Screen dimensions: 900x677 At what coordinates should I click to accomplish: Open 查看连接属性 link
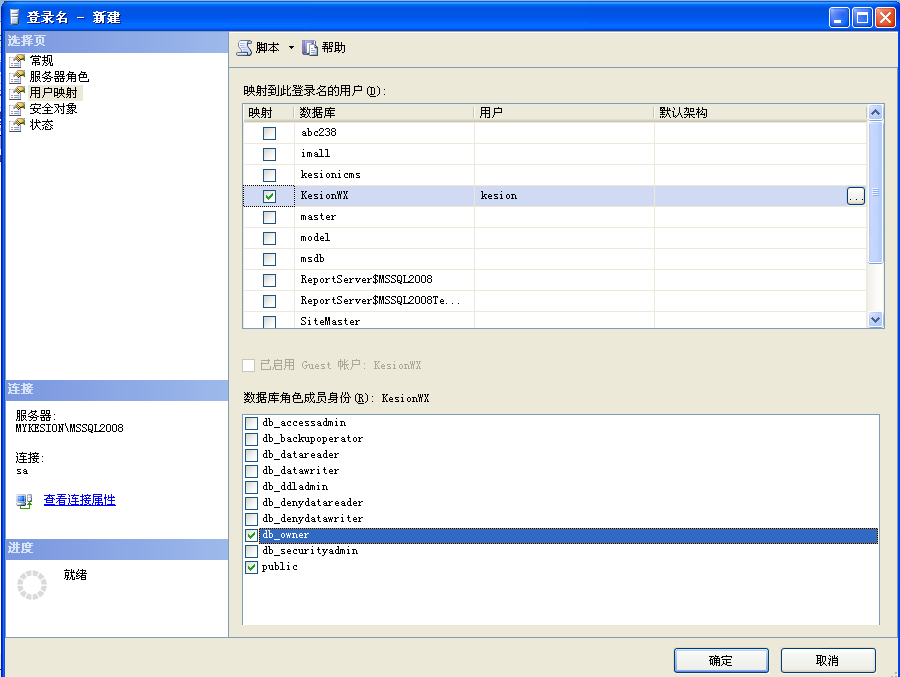pyautogui.click(x=79, y=500)
